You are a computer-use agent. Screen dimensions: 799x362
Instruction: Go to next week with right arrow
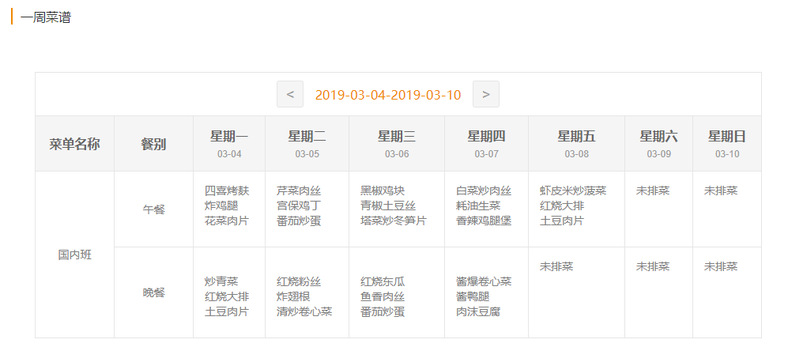point(486,94)
